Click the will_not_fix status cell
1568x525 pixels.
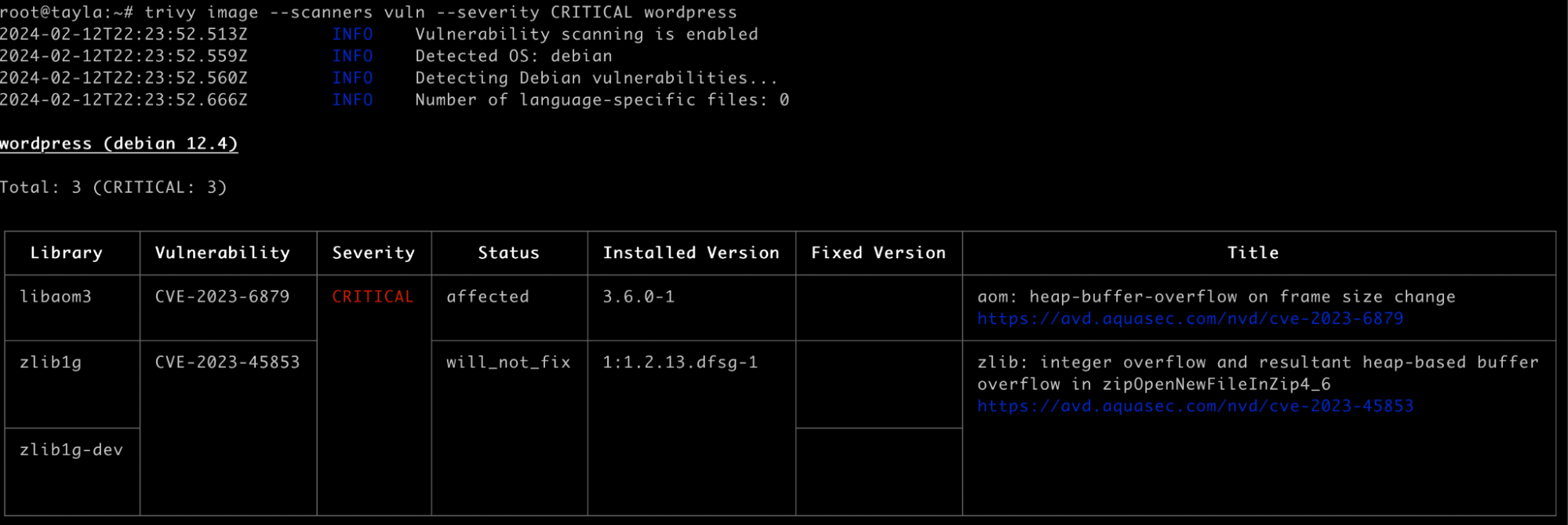click(508, 362)
